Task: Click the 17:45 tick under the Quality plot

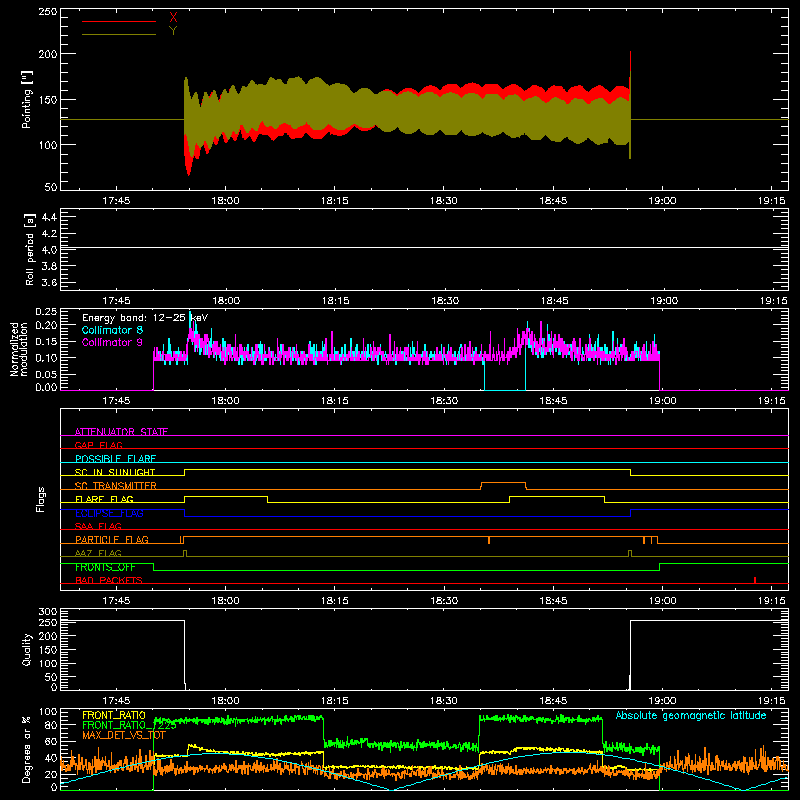Action: click(x=116, y=701)
